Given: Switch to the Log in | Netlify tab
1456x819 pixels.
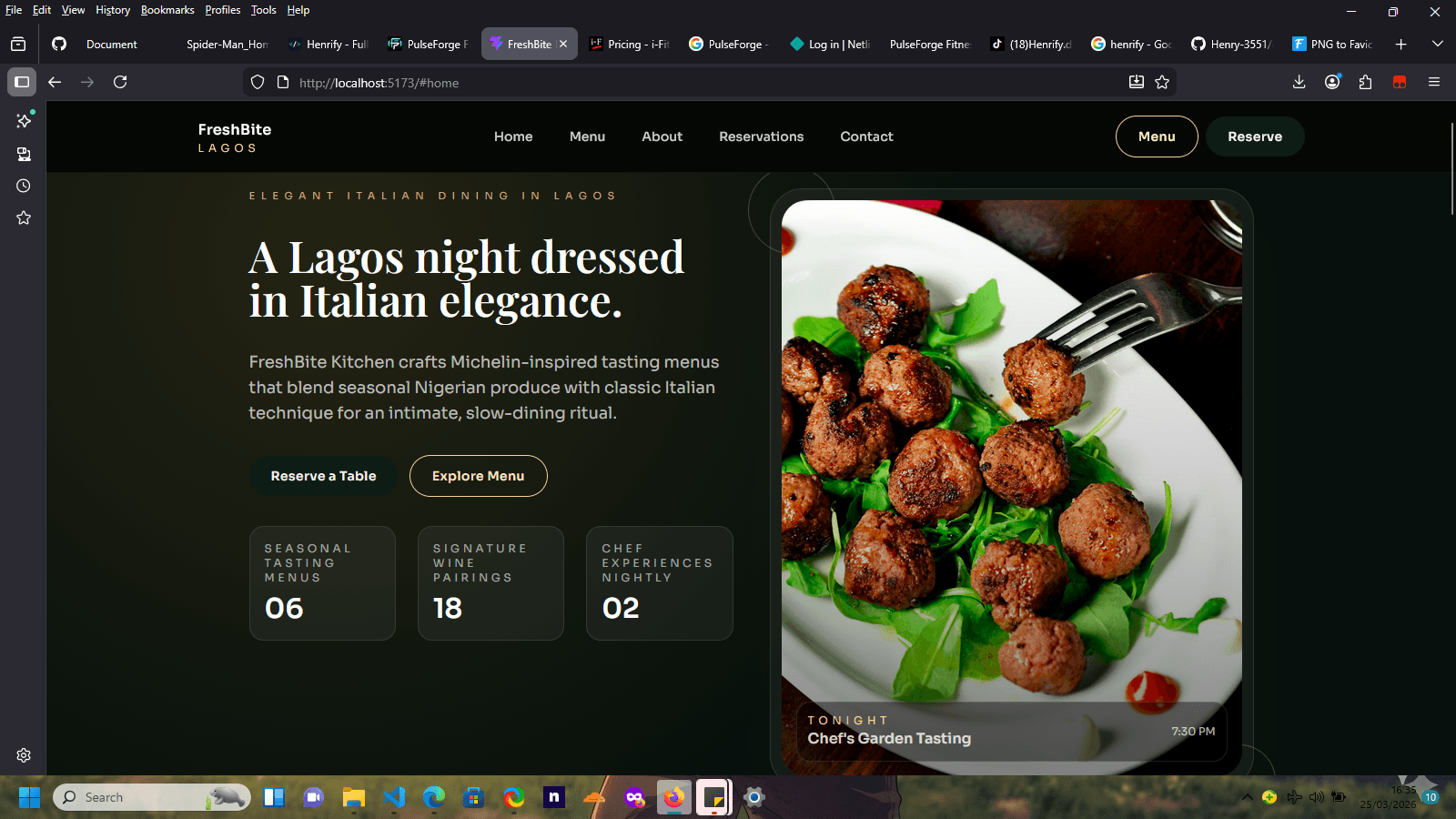Looking at the screenshot, I should pyautogui.click(x=830, y=44).
